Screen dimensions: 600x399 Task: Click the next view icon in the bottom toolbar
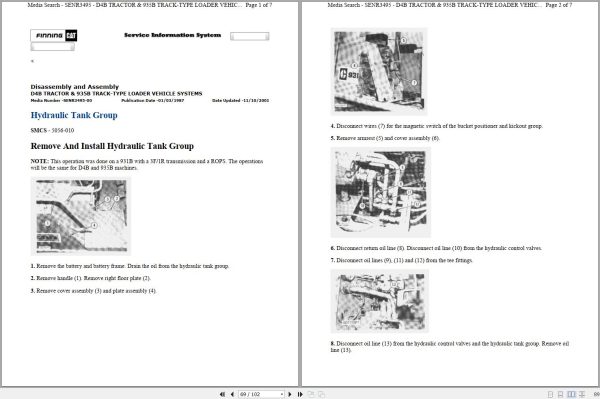click(321, 394)
